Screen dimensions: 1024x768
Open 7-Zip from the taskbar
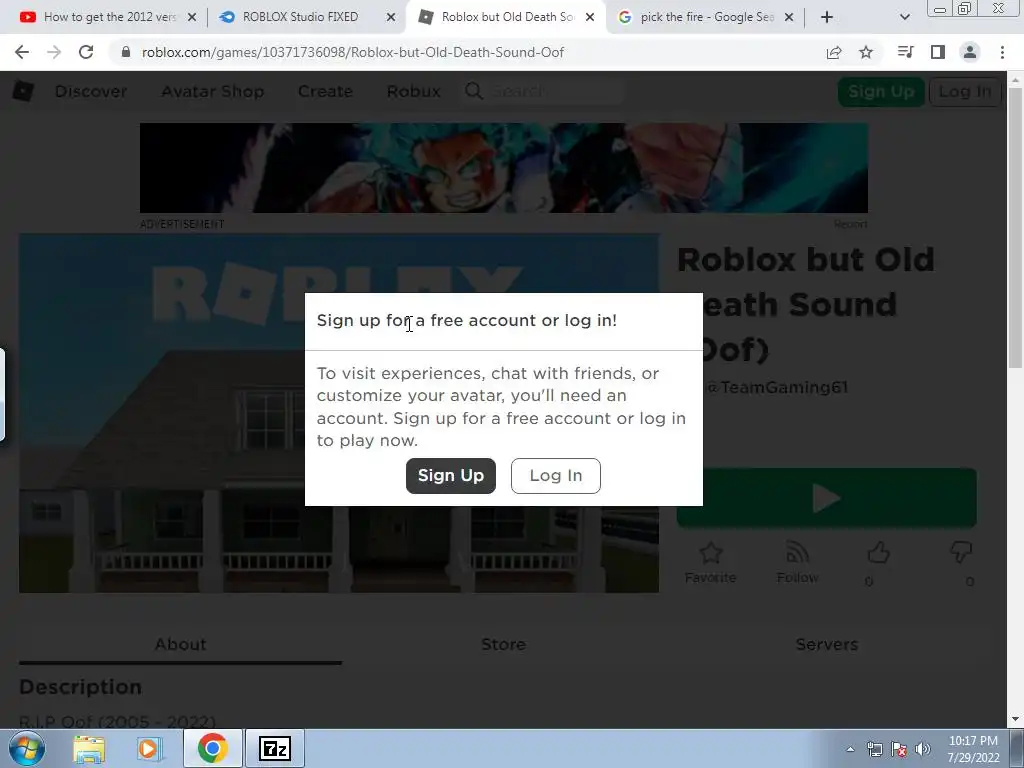click(x=274, y=748)
